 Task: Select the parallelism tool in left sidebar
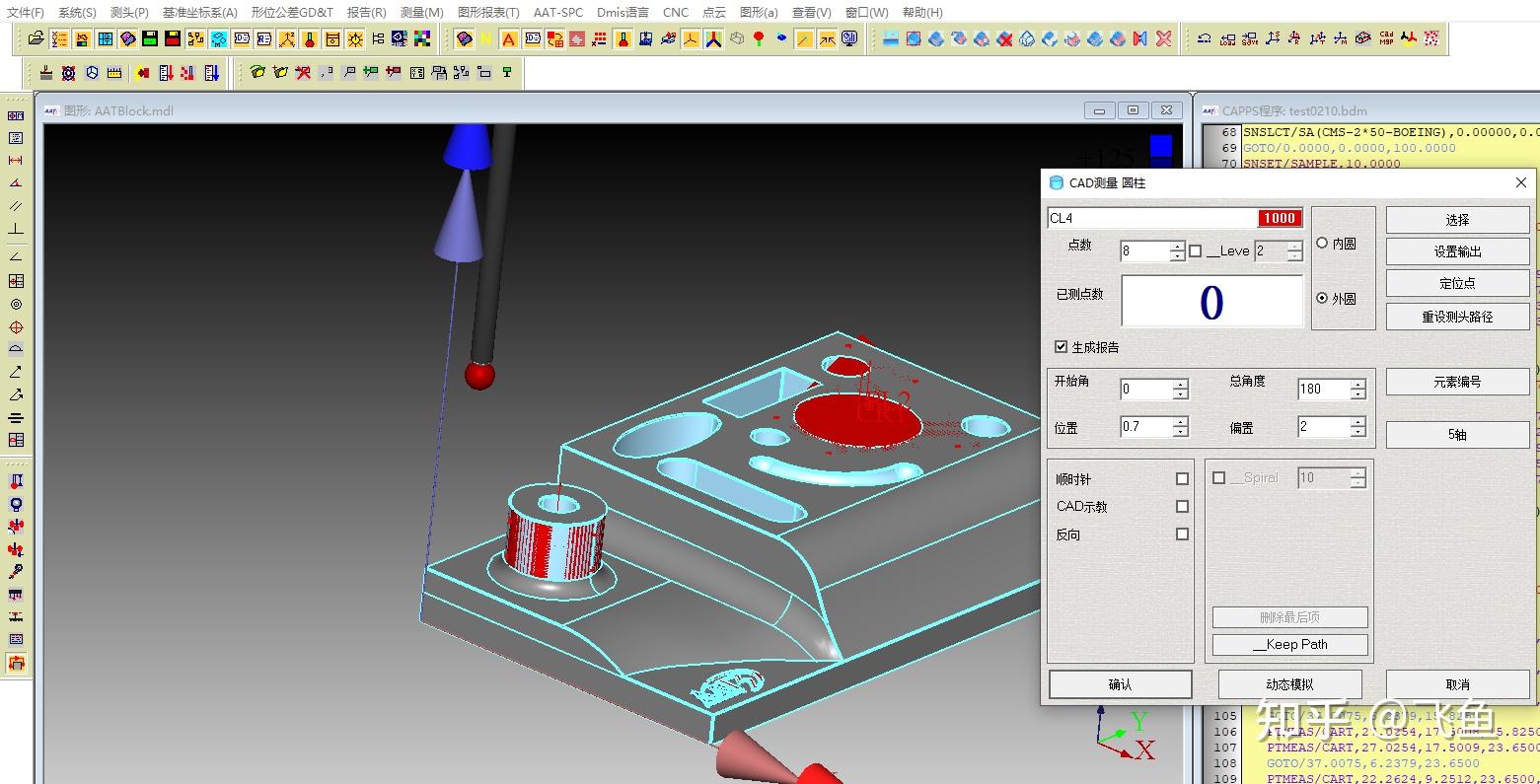(16, 206)
